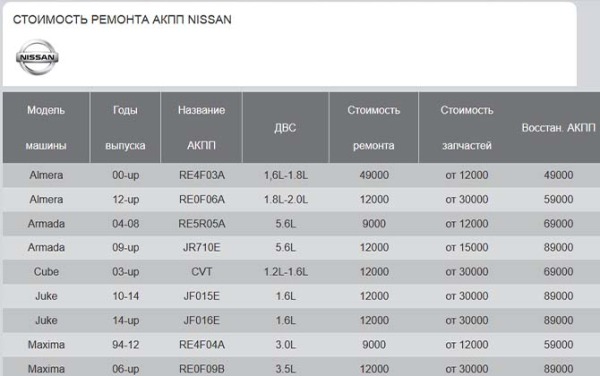Click restoration price 59000 in RE0F06A row
600x376 pixels.
(x=559, y=199)
